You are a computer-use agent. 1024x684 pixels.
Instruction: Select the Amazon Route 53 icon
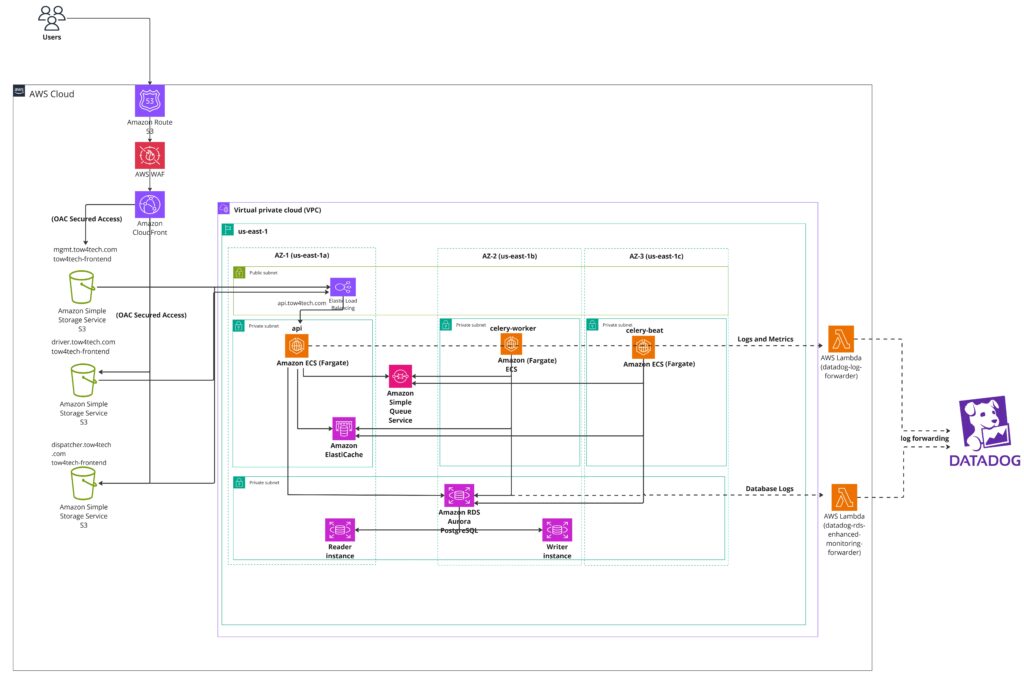click(150, 101)
